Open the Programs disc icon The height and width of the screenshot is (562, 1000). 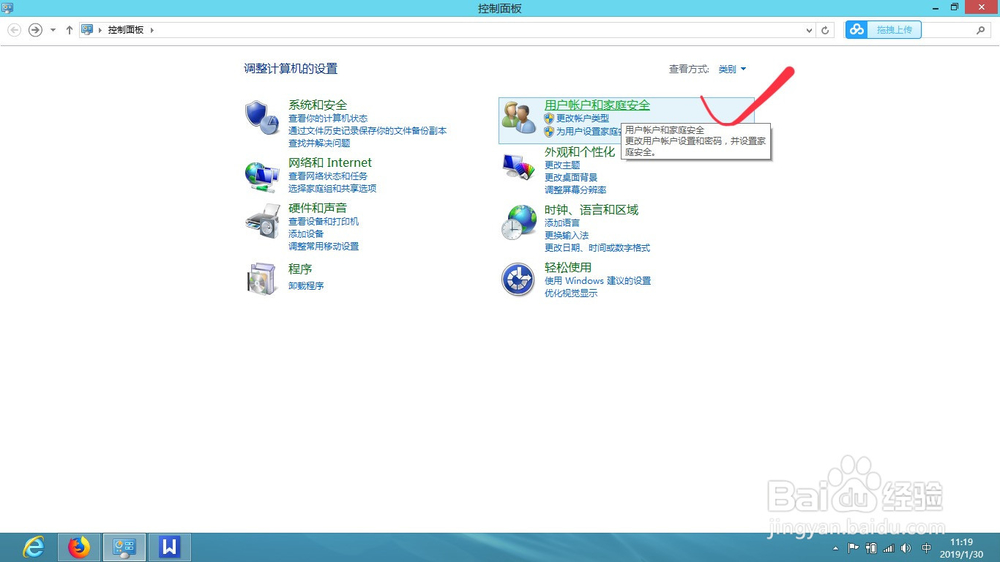pos(261,279)
